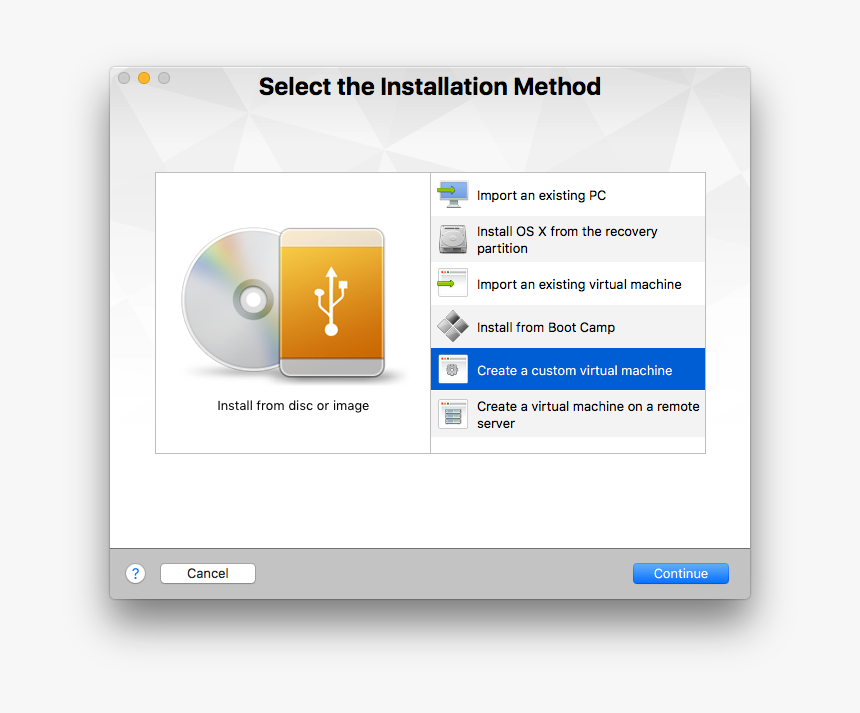Choose 'Install OS X from the recovery partition'
The width and height of the screenshot is (860, 713).
pos(567,240)
